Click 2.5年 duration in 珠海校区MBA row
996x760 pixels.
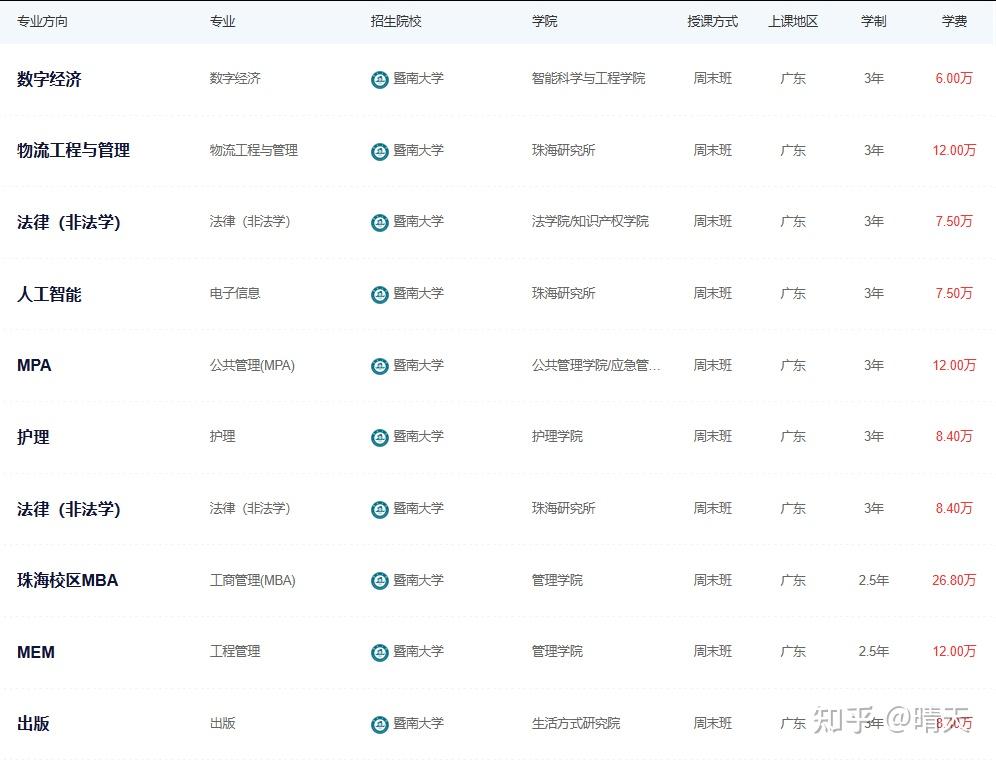pyautogui.click(x=873, y=580)
